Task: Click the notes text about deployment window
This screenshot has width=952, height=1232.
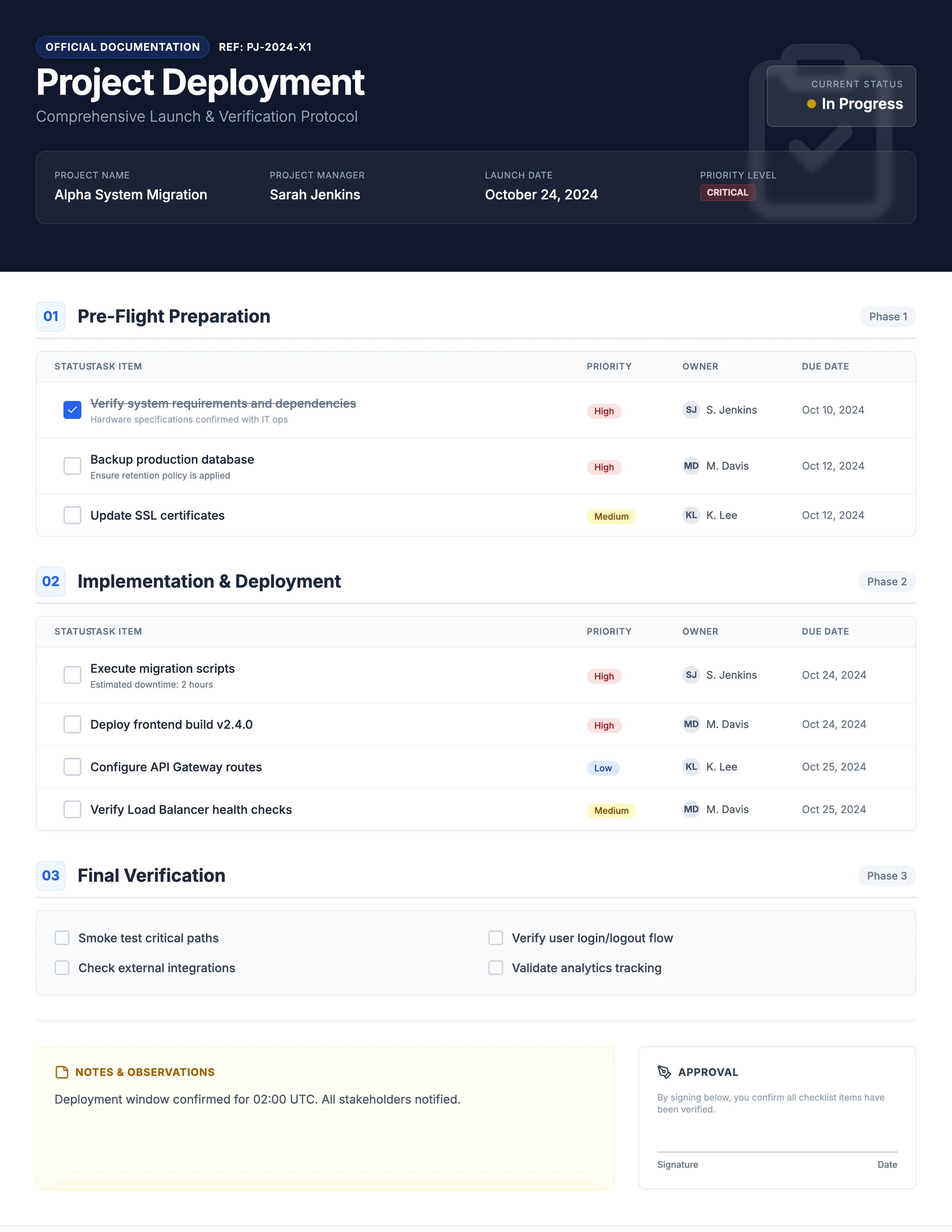Action: point(258,1099)
